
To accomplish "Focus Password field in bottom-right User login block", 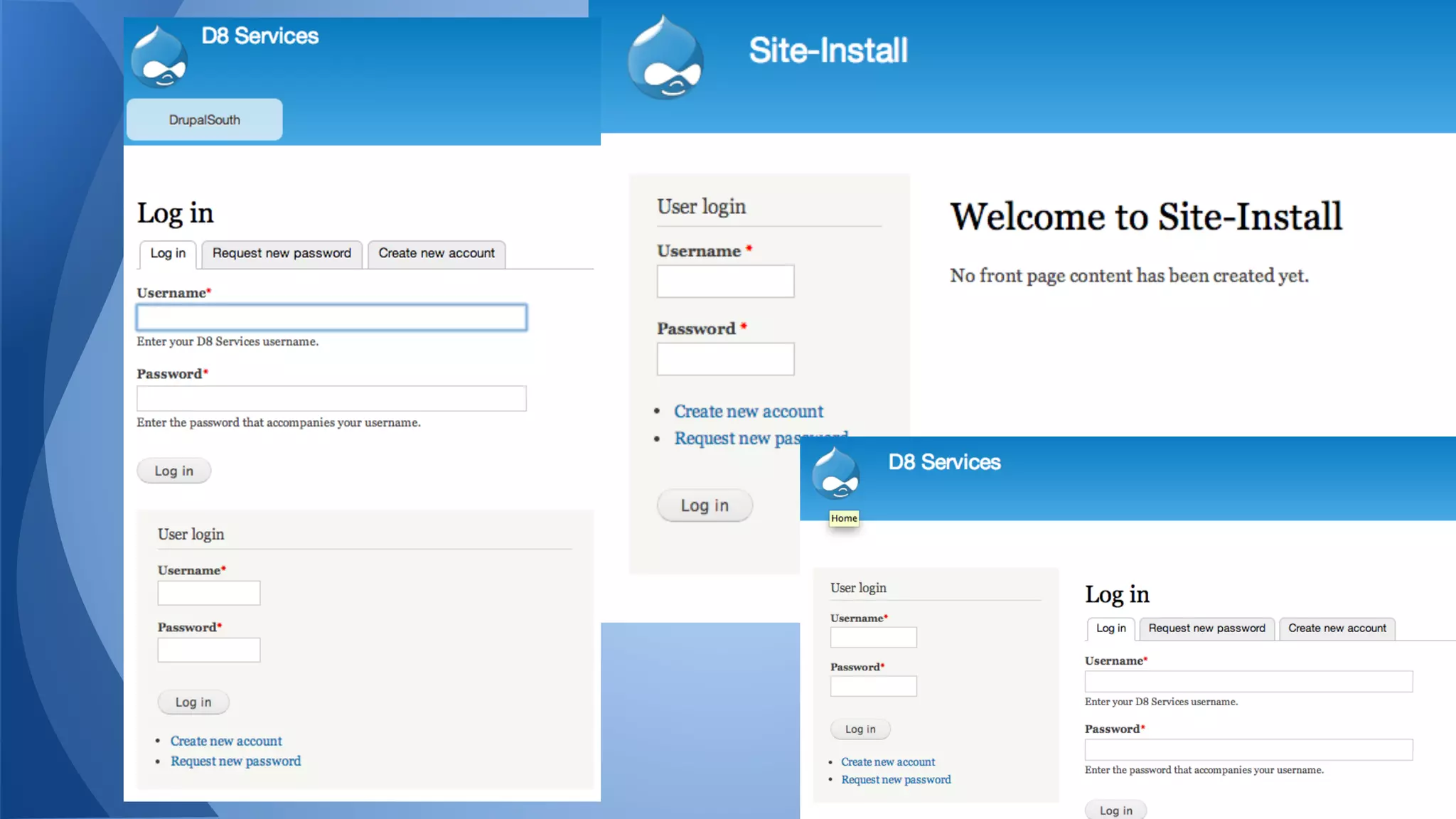I will [874, 686].
